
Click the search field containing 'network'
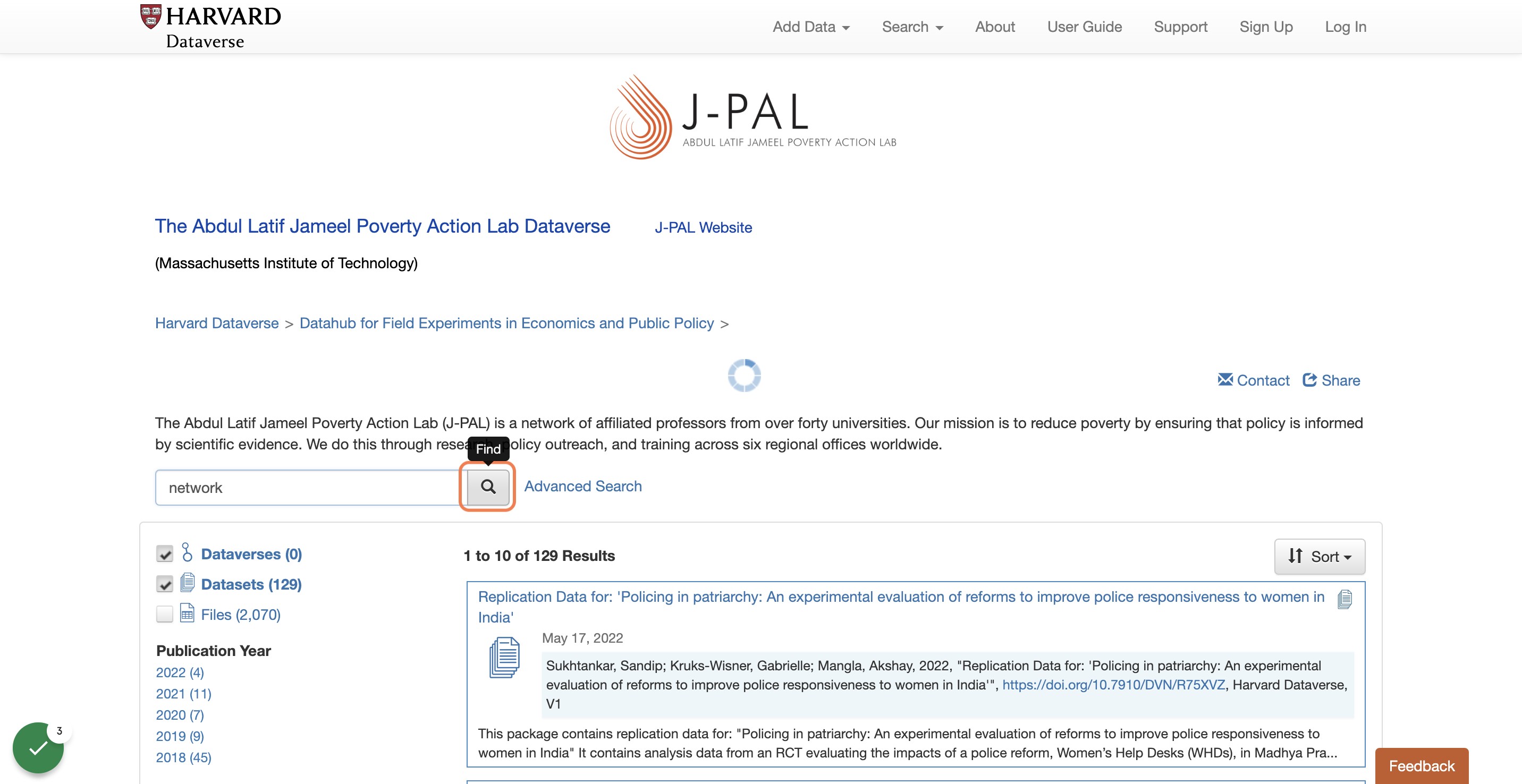pyautogui.click(x=311, y=488)
